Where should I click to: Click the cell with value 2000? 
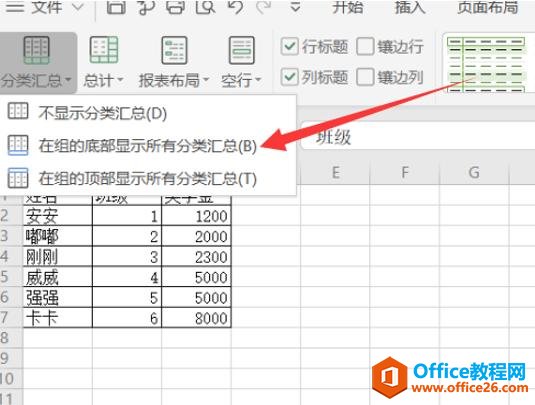point(196,236)
